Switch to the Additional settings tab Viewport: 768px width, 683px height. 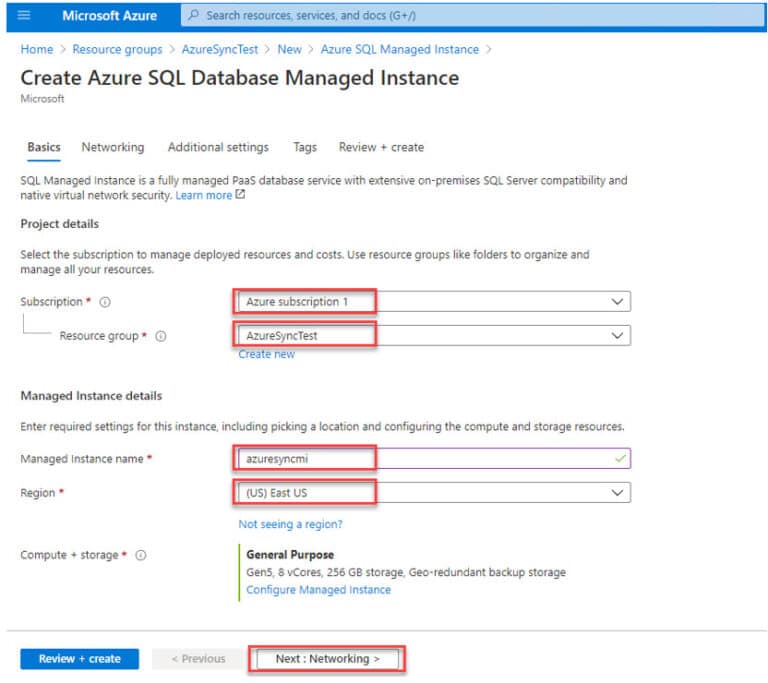218,147
